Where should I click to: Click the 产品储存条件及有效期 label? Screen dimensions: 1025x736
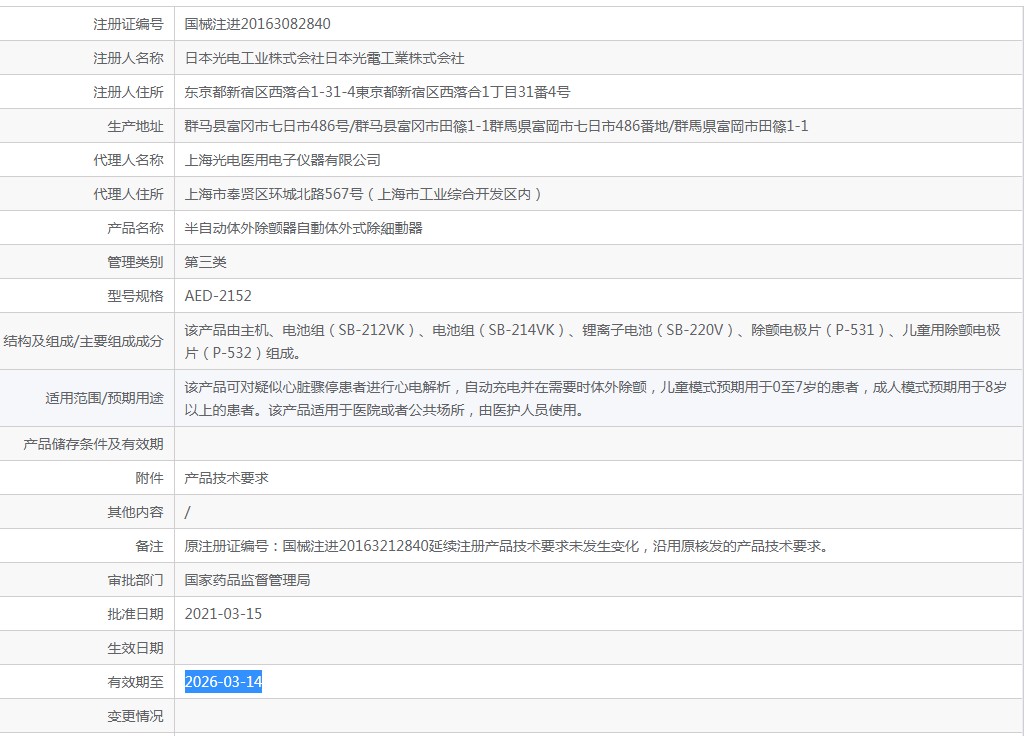(x=93, y=444)
